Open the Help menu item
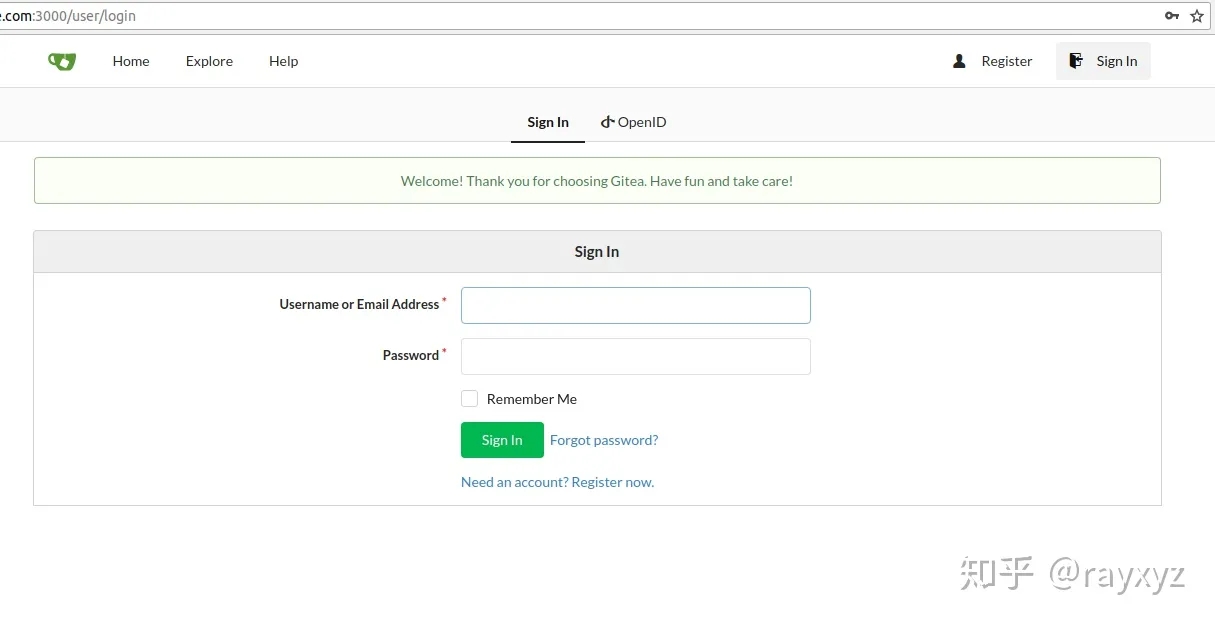This screenshot has height=627, width=1215. click(284, 61)
